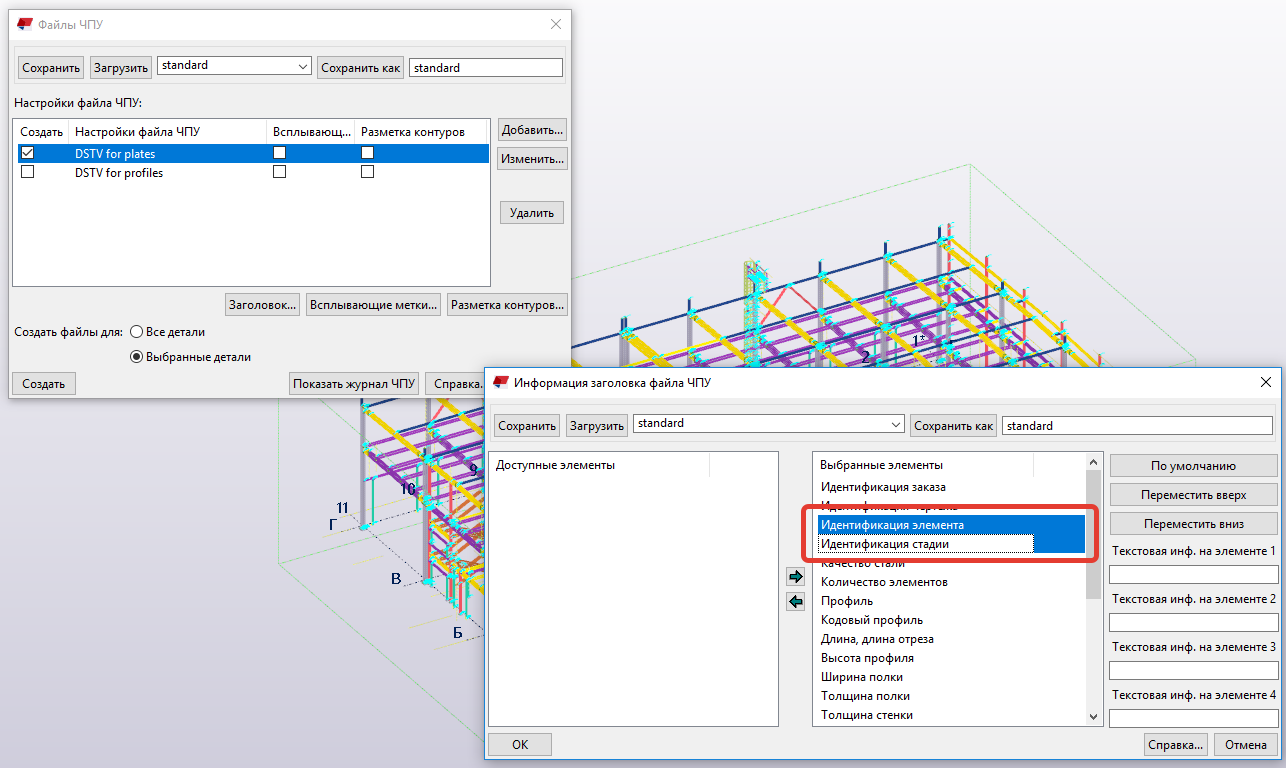Select the "Выбранные детали" radio button
This screenshot has height=768, width=1286.
click(x=137, y=357)
